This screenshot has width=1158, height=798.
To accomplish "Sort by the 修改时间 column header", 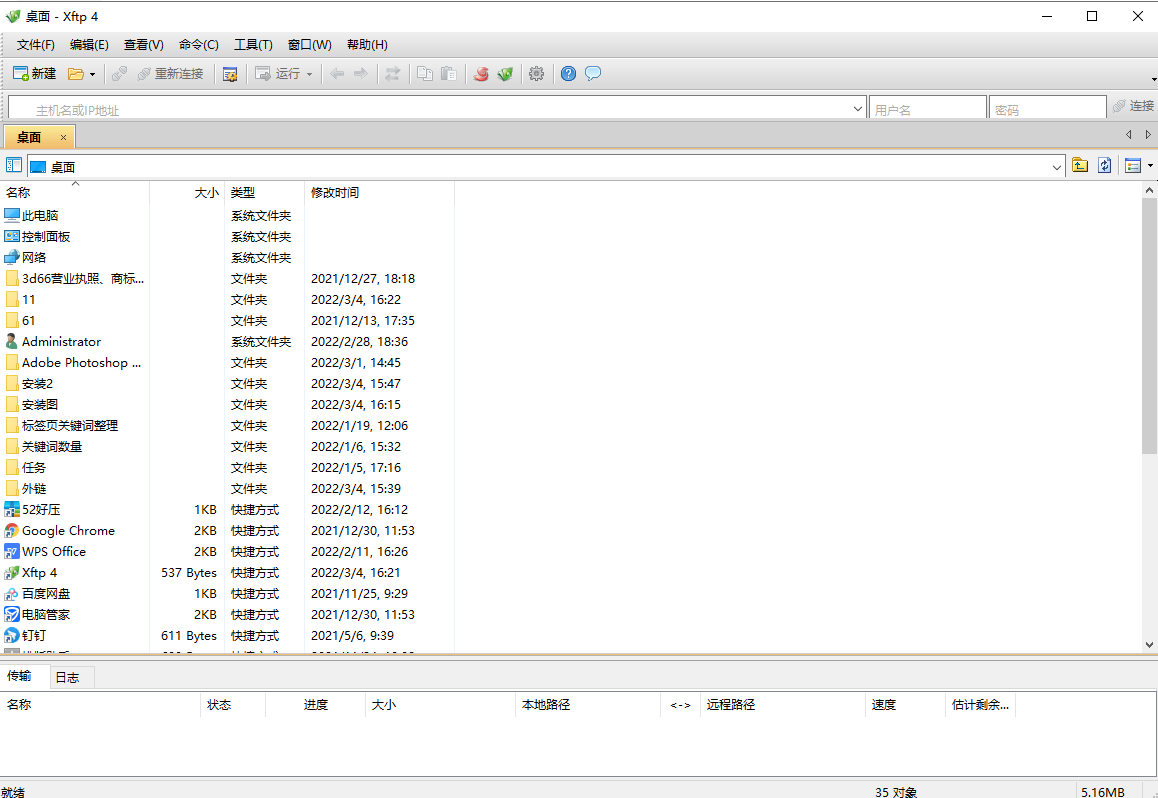I will [x=379, y=193].
